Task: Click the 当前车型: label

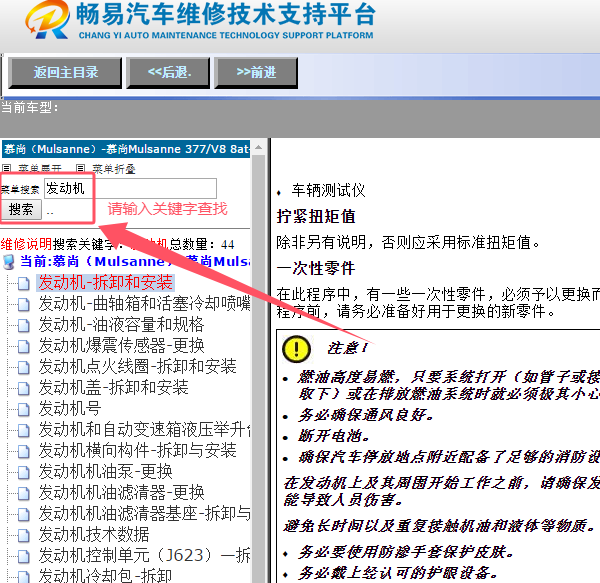Action: tap(29, 108)
